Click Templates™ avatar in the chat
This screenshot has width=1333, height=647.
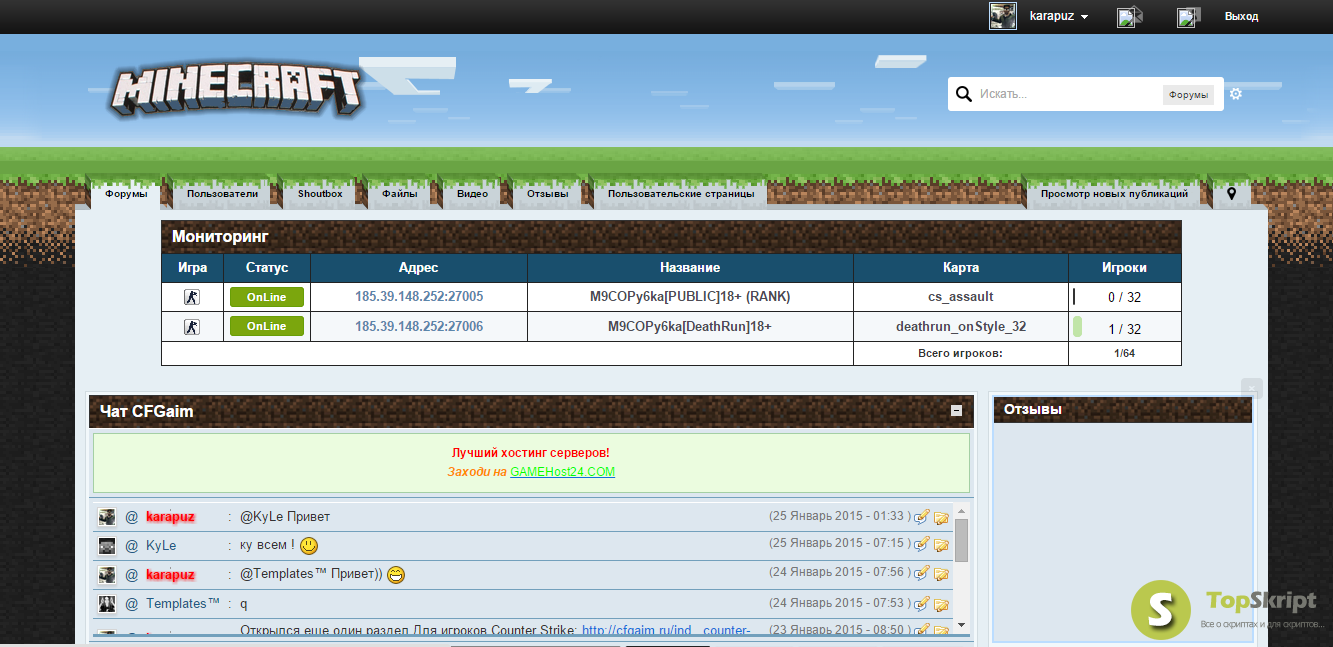coord(107,604)
